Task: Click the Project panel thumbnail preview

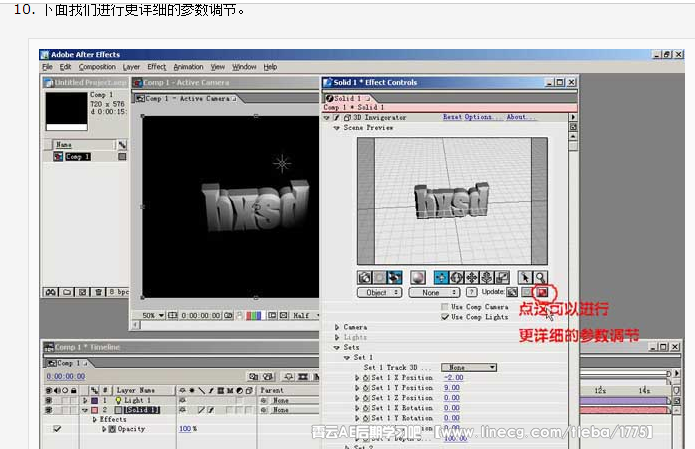Action: pos(66,111)
